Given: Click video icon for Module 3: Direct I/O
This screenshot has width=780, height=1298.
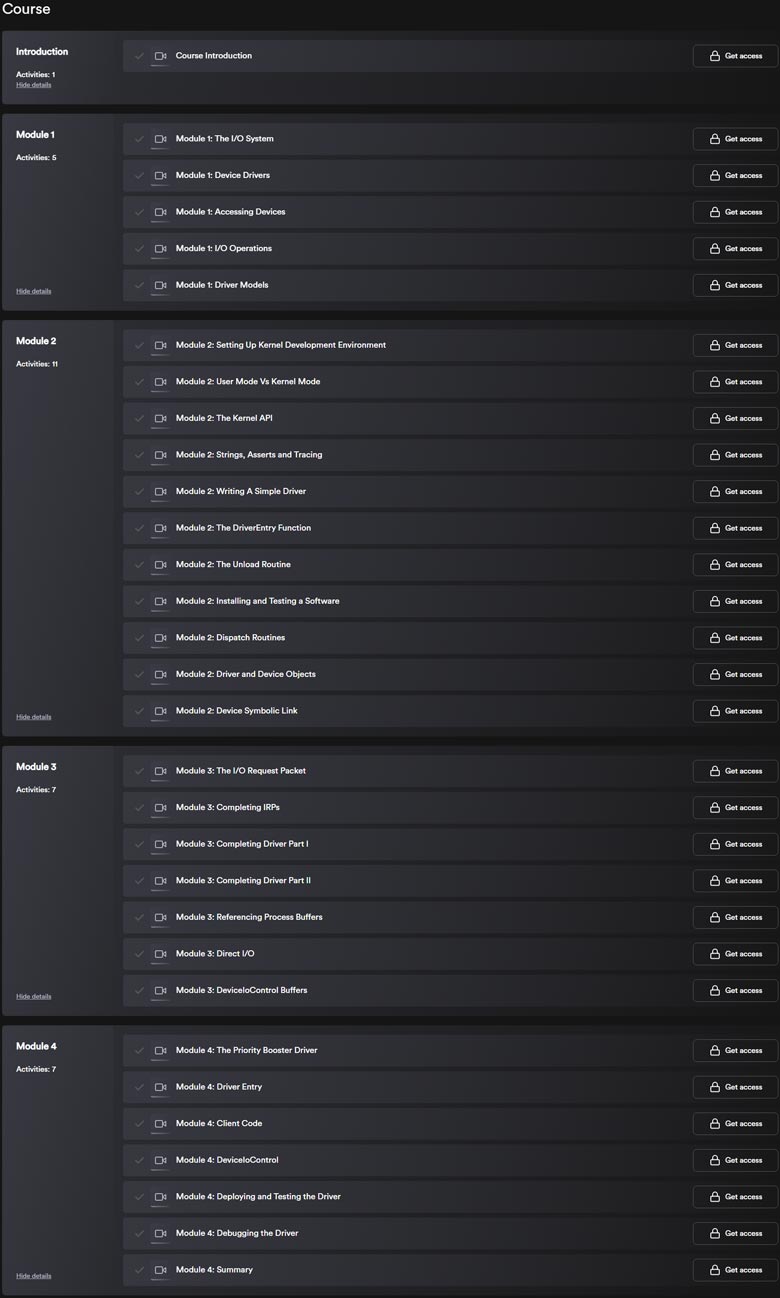Looking at the screenshot, I should pos(160,954).
